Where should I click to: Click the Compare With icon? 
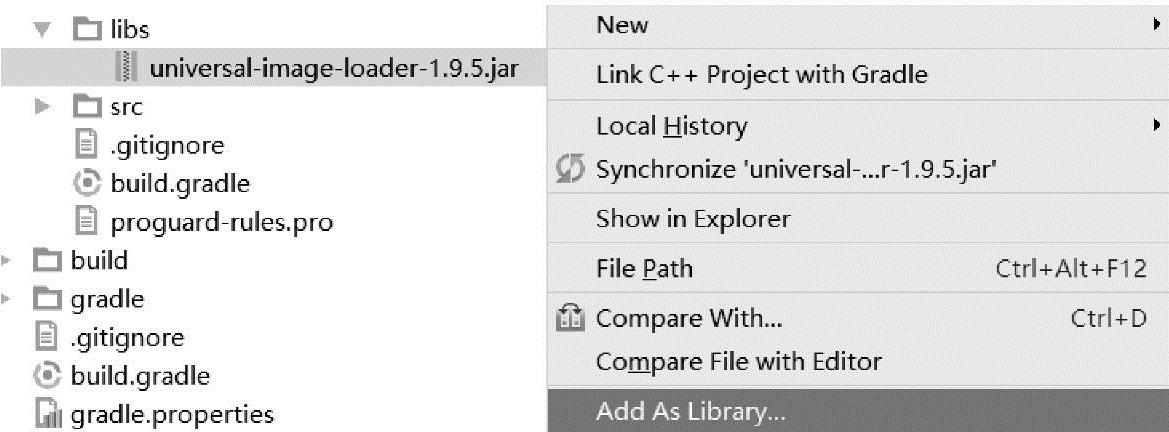[570, 319]
